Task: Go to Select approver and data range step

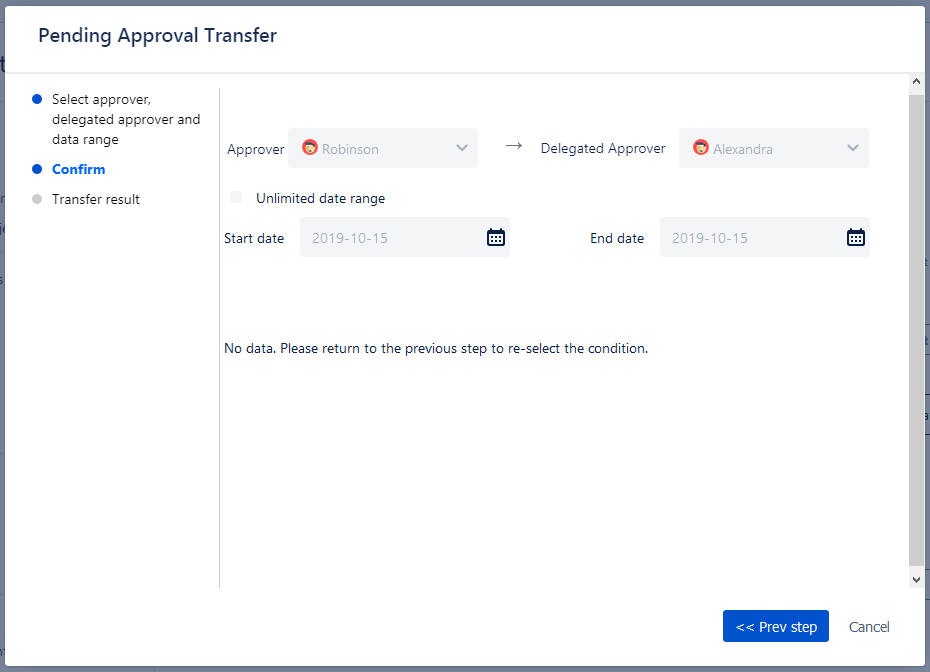Action: point(126,119)
